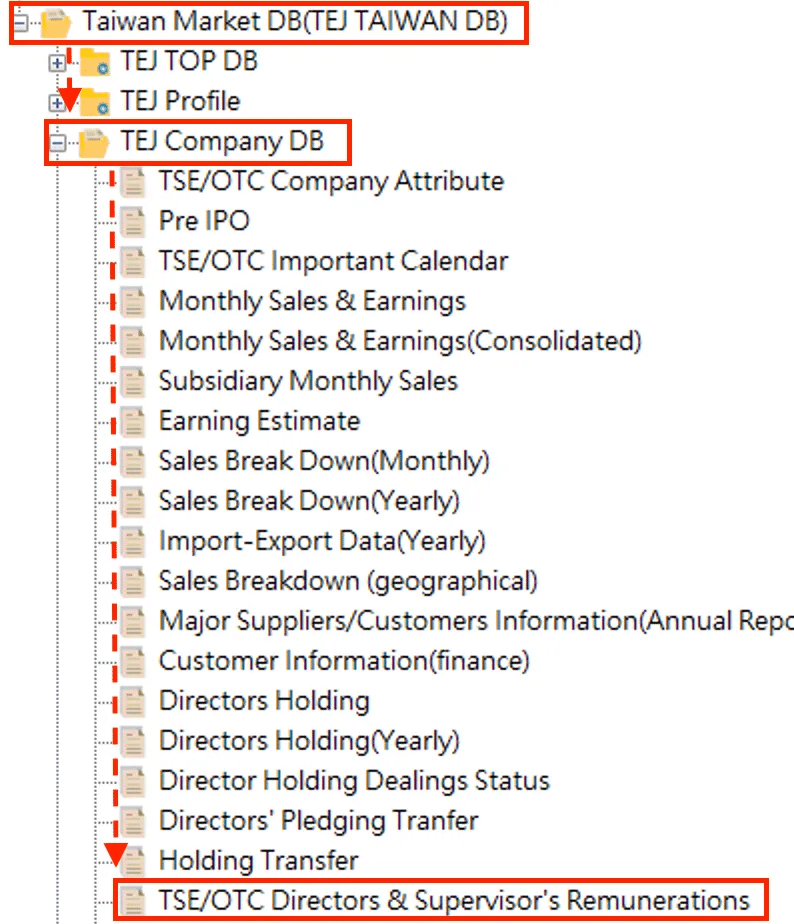Click the document icon for Customer Information(finance)

[133, 661]
